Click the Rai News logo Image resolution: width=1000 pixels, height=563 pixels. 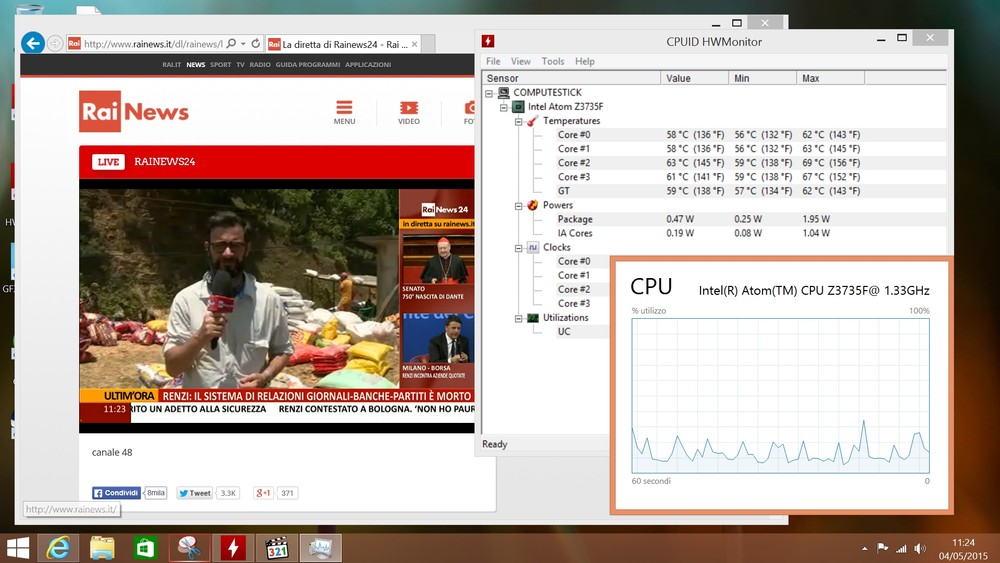click(134, 111)
